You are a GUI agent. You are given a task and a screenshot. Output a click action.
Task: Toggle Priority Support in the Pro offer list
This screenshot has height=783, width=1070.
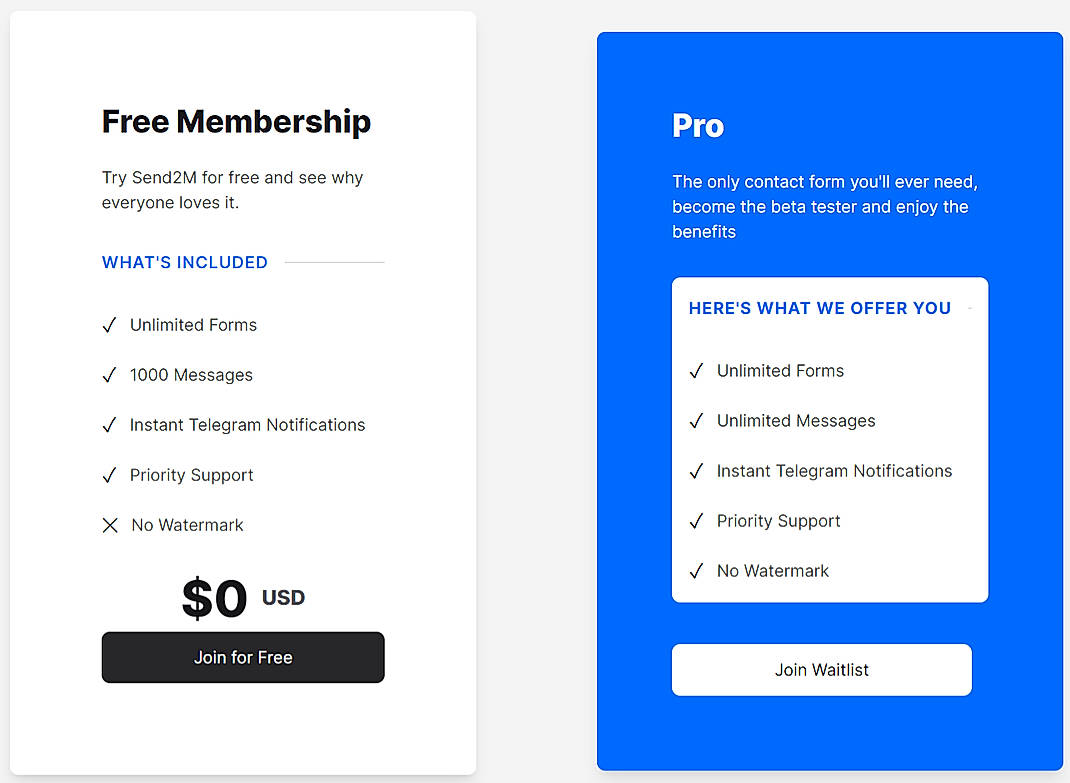click(x=697, y=520)
